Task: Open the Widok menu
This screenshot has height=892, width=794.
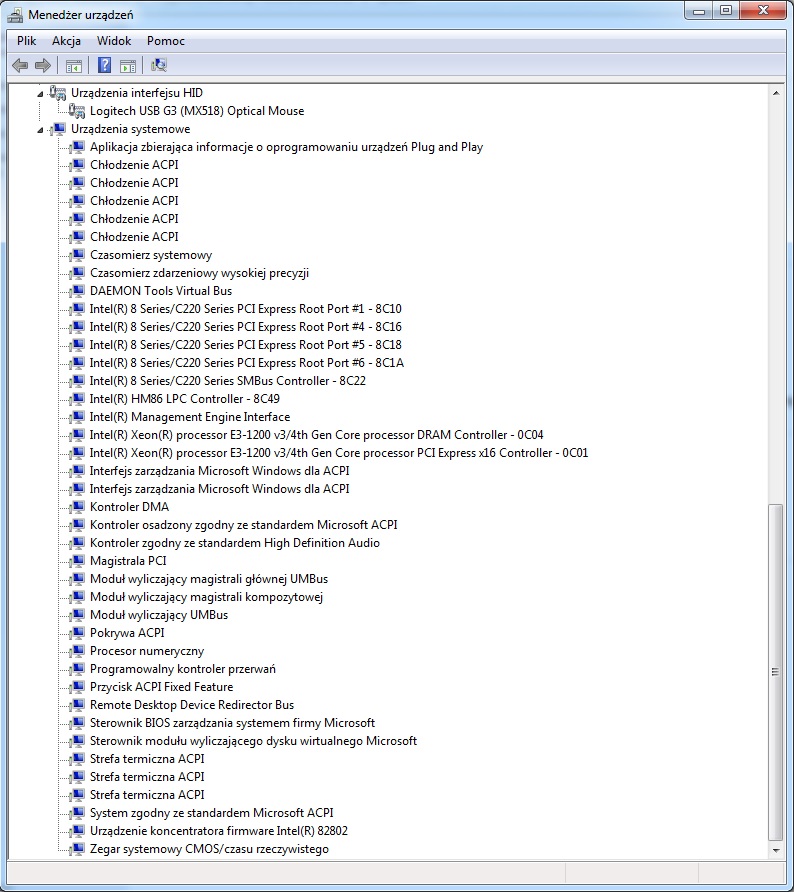Action: (x=114, y=41)
